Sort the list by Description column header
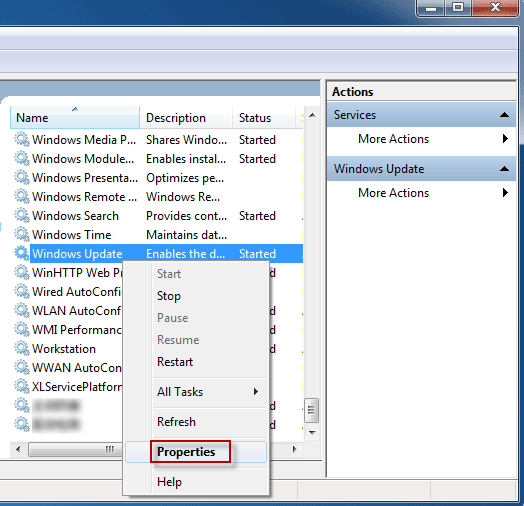Viewport: 524px width, 506px height. click(x=186, y=118)
